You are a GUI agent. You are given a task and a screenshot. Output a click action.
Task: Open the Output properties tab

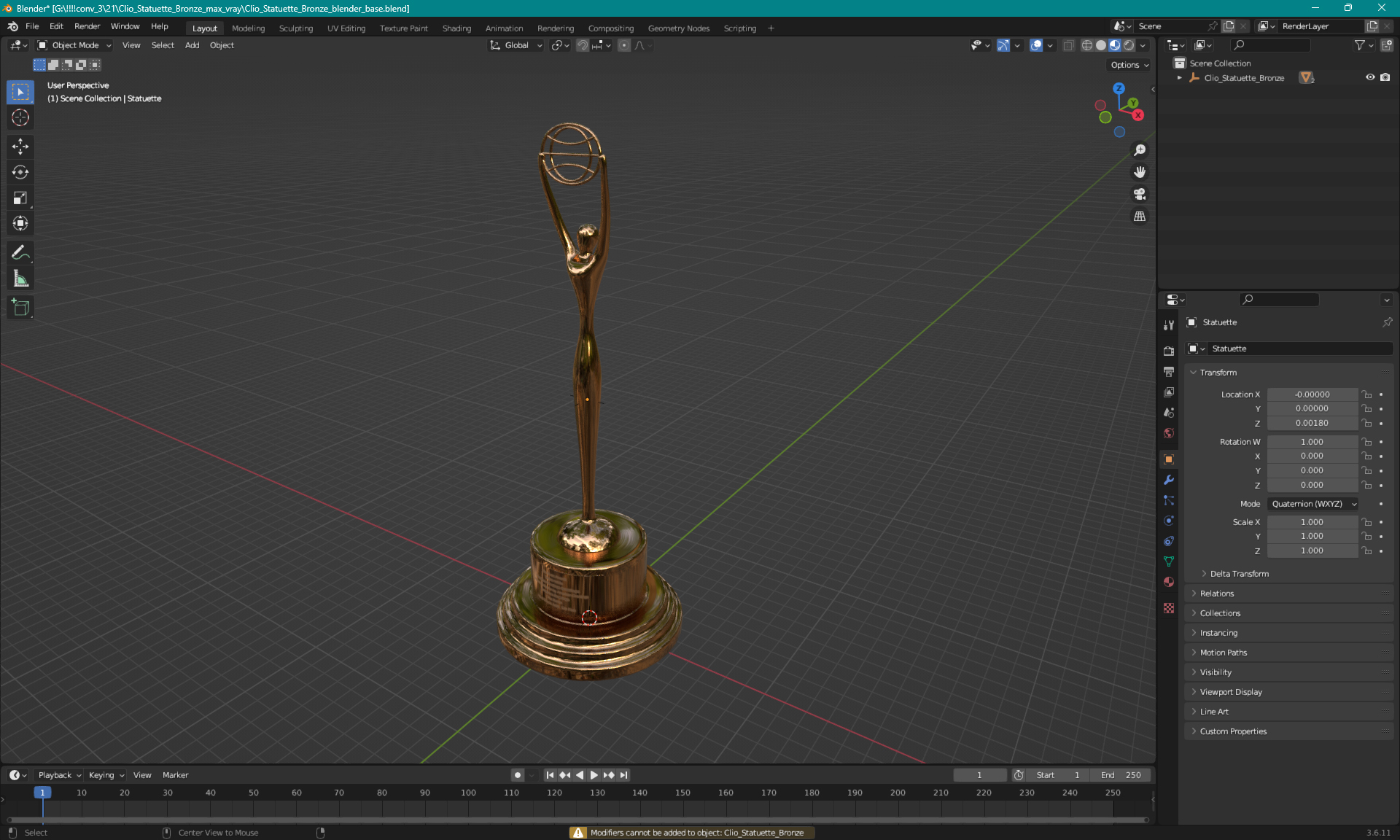1169,372
